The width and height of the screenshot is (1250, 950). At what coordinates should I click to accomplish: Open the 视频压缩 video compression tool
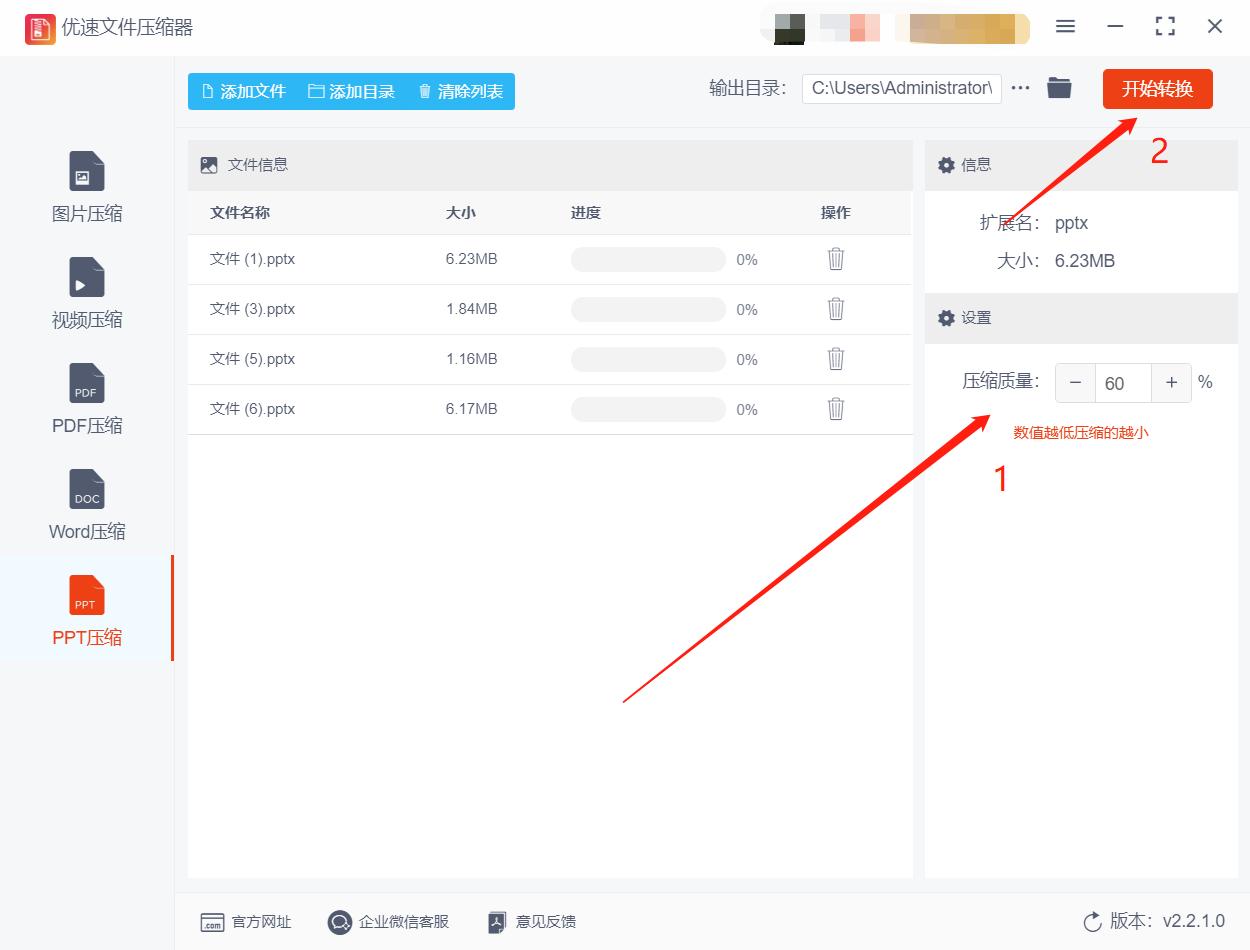tap(86, 292)
